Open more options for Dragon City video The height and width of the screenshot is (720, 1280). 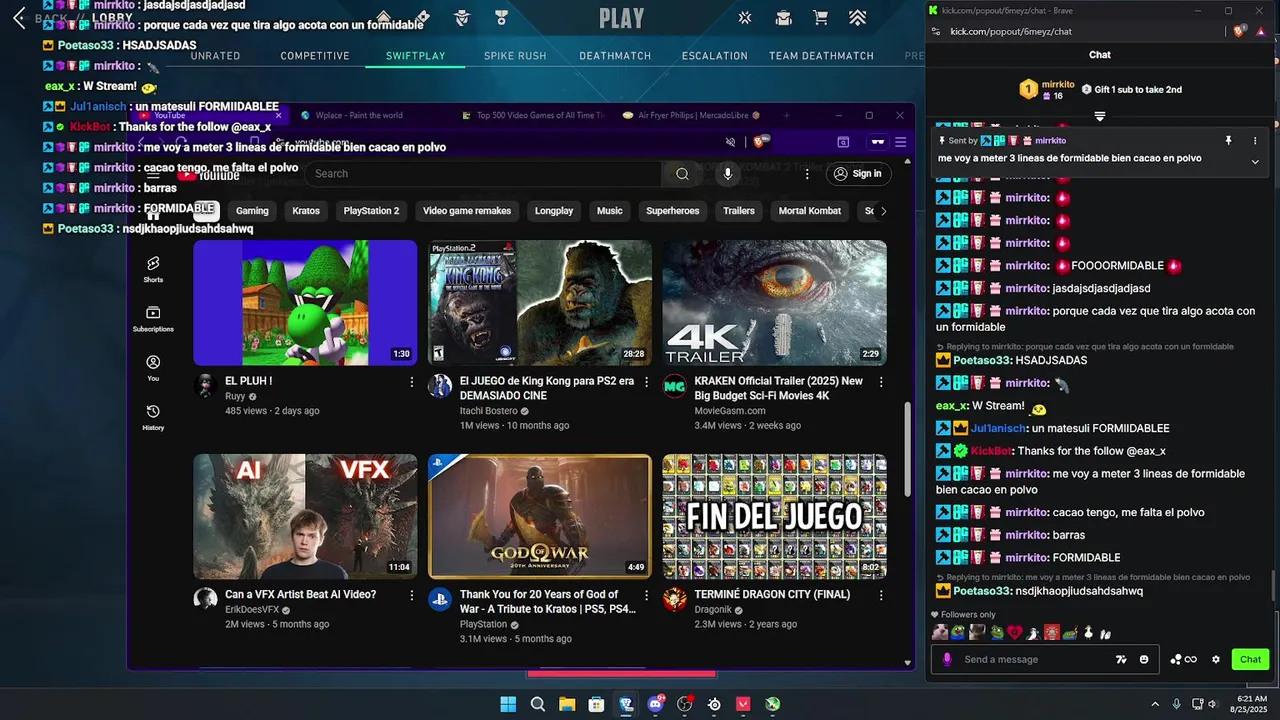[x=881, y=595]
